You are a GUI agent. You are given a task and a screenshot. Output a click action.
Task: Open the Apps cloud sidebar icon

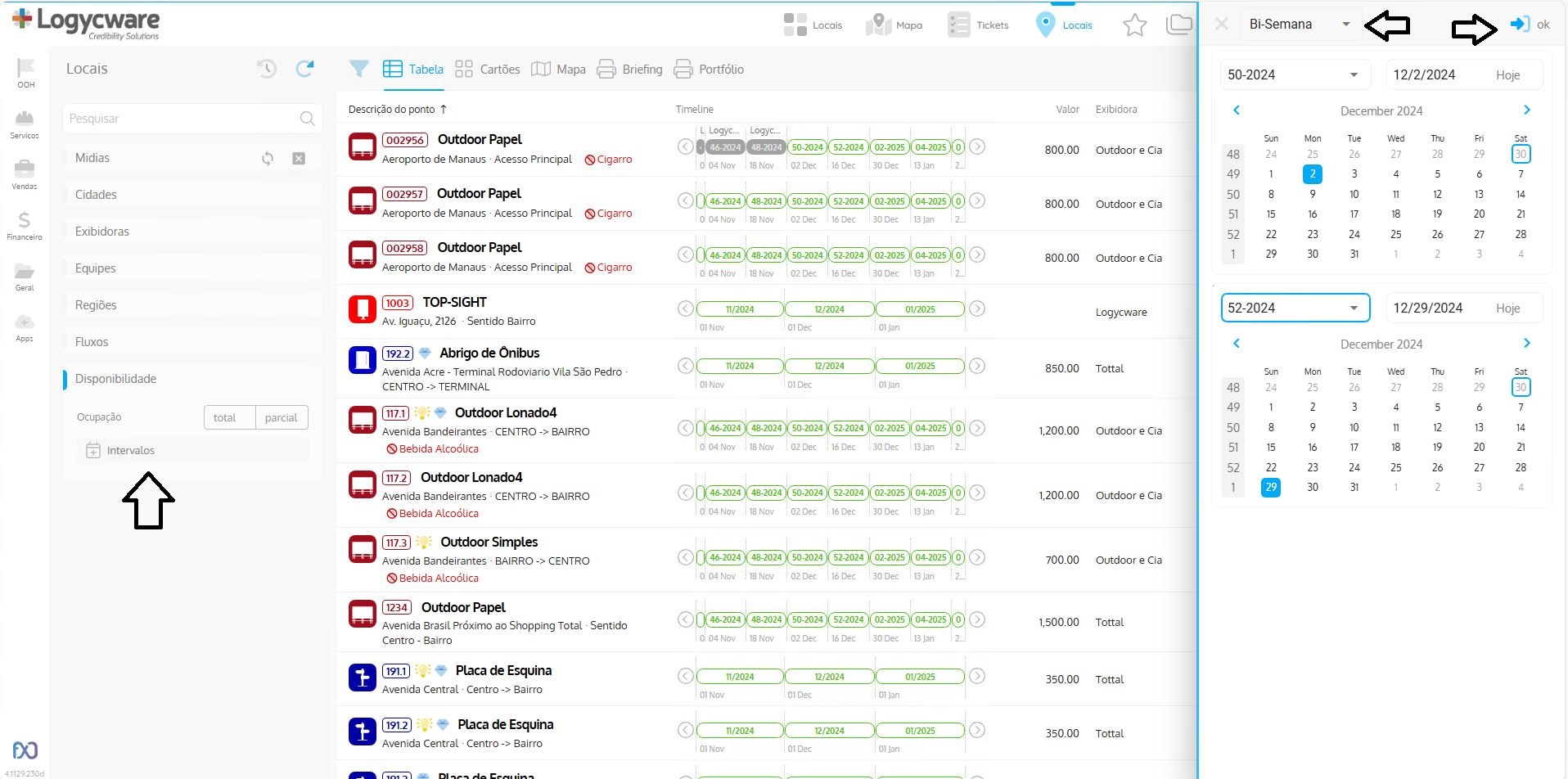point(25,322)
